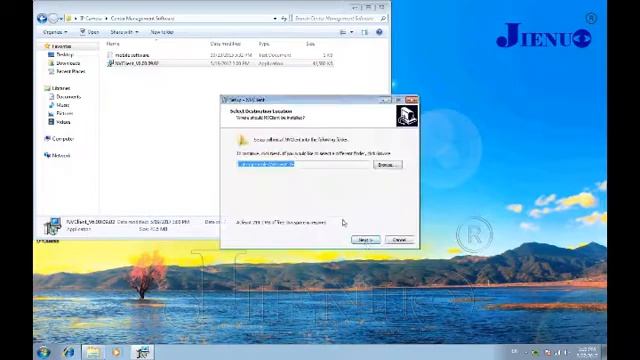640x360 pixels.
Task: Click the red Action Center flag tray icon
Action: click(x=547, y=352)
